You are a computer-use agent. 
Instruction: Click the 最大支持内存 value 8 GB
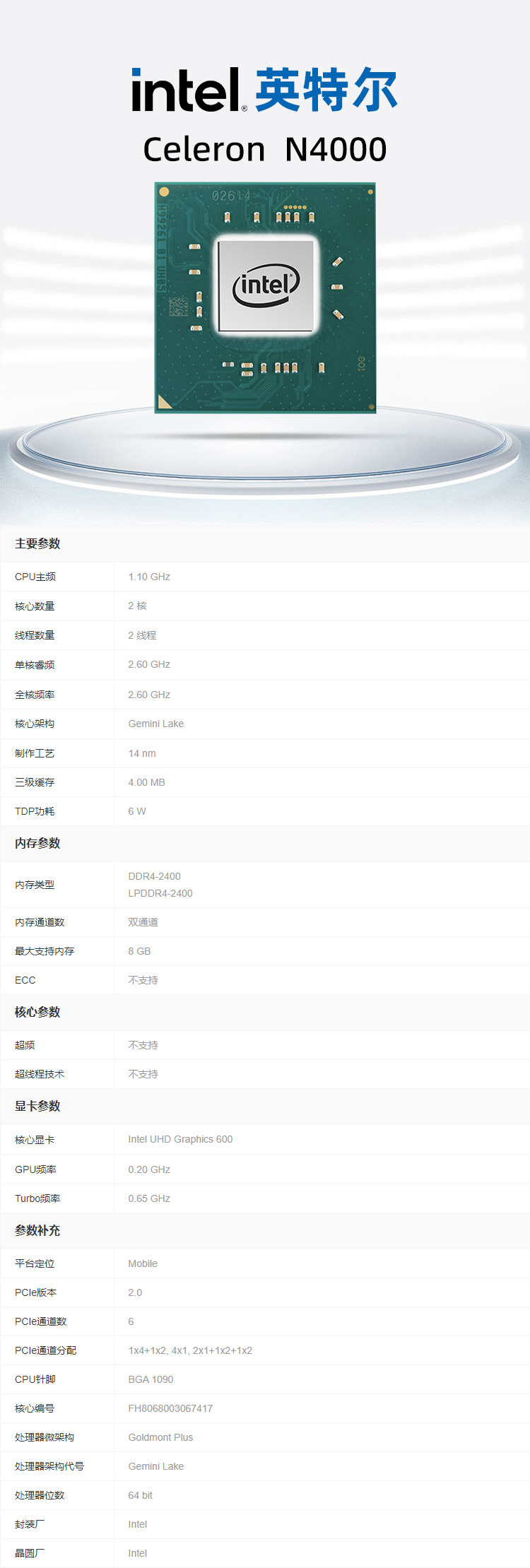coord(139,951)
